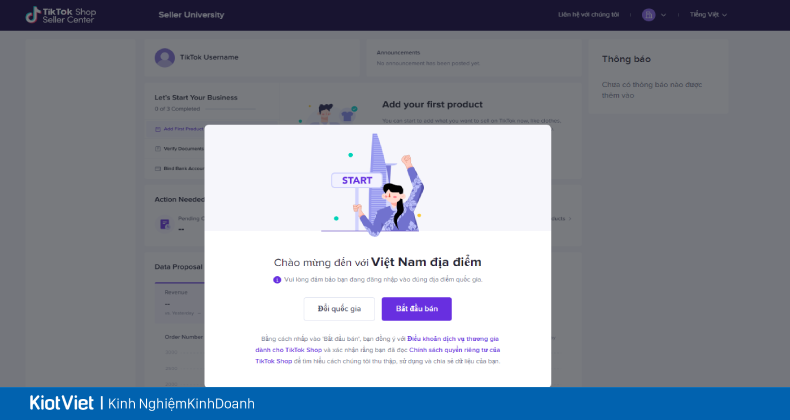Open Liên hệ với chúng tôi link
The height and width of the screenshot is (420, 790).
pyautogui.click(x=588, y=15)
